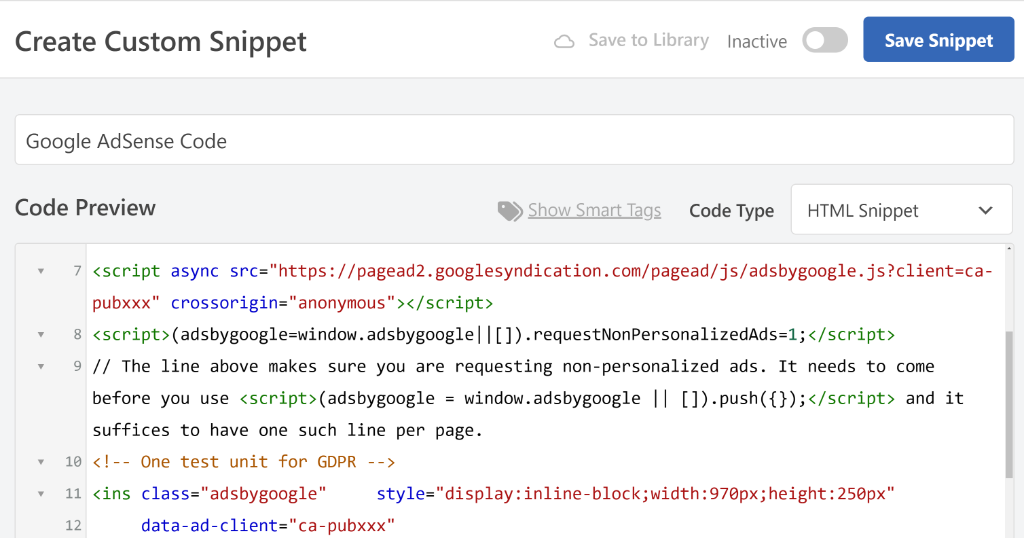Collapse the fold arrow on line 7

[40, 271]
